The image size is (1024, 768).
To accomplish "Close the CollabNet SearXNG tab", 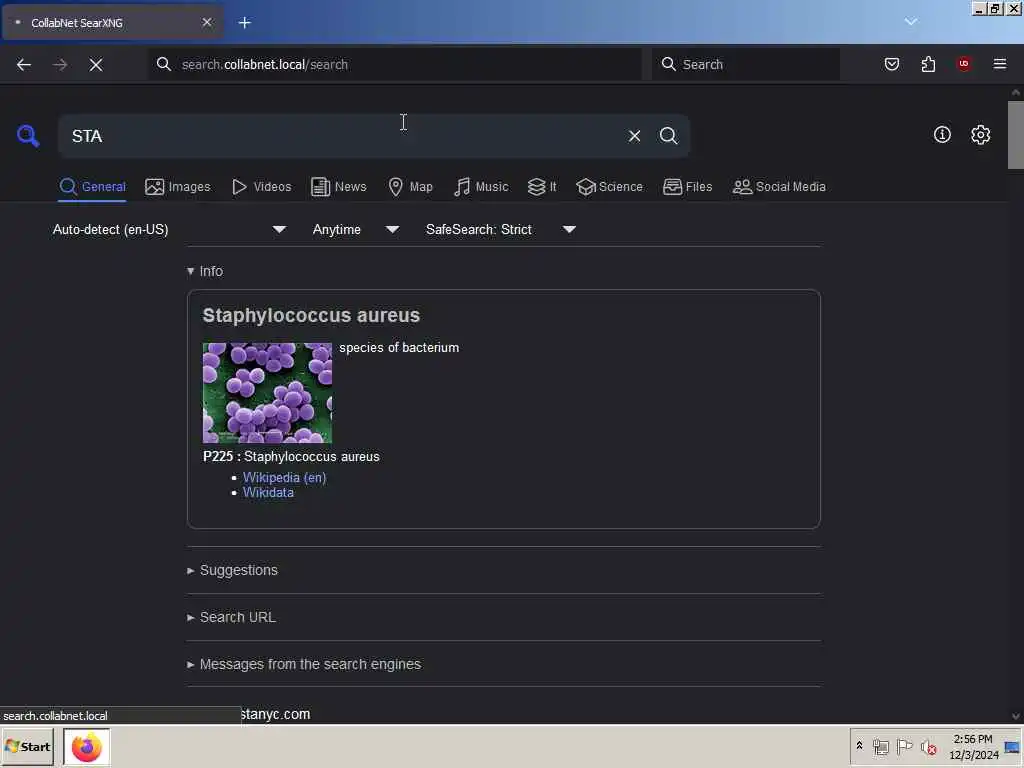I will point(207,22).
